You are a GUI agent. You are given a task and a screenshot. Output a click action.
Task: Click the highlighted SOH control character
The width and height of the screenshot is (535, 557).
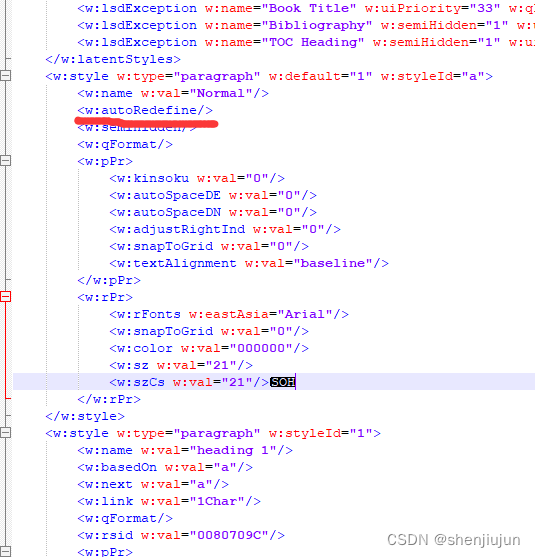pos(283,382)
